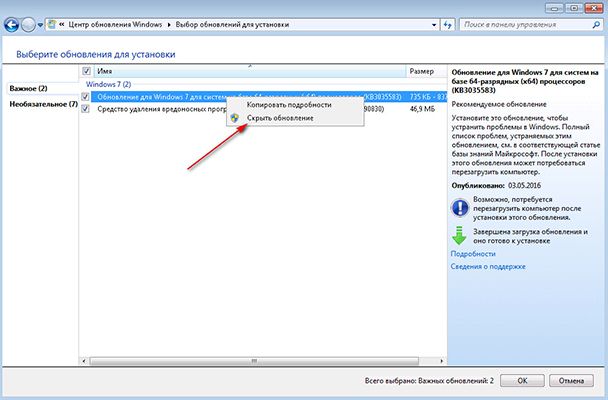Refresh the page with the refresh icon
608x400 pixels.
[448, 25]
